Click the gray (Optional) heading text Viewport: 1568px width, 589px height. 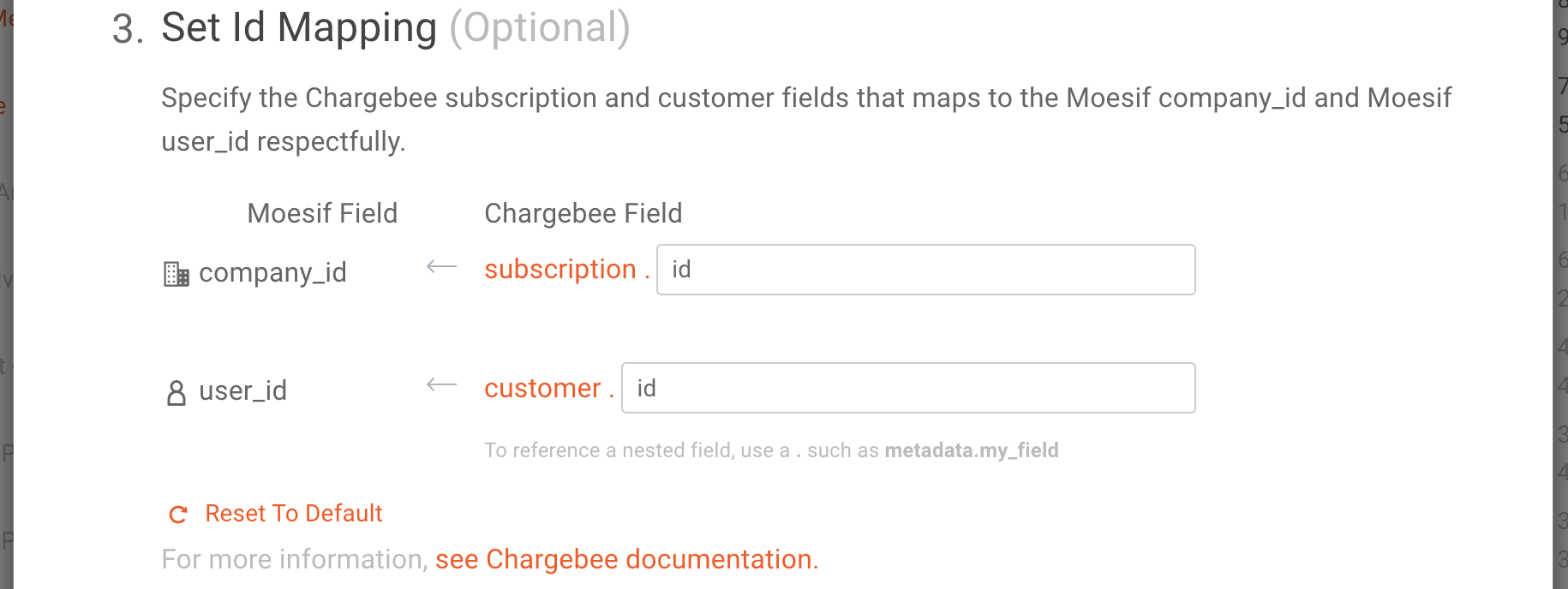coord(540,28)
